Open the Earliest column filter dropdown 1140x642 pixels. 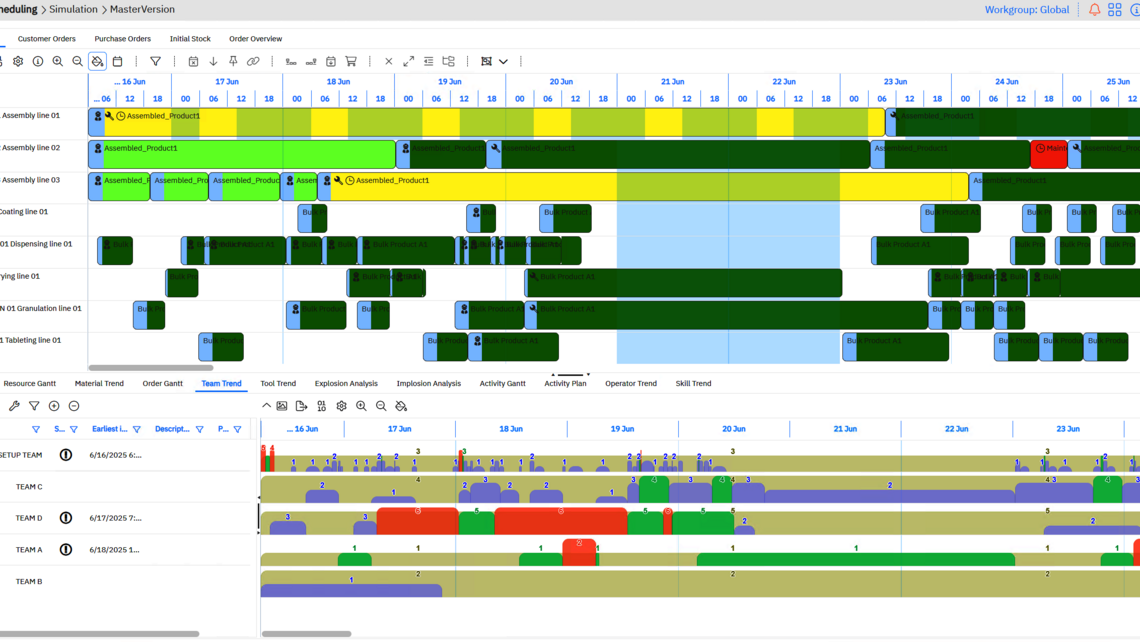point(137,430)
